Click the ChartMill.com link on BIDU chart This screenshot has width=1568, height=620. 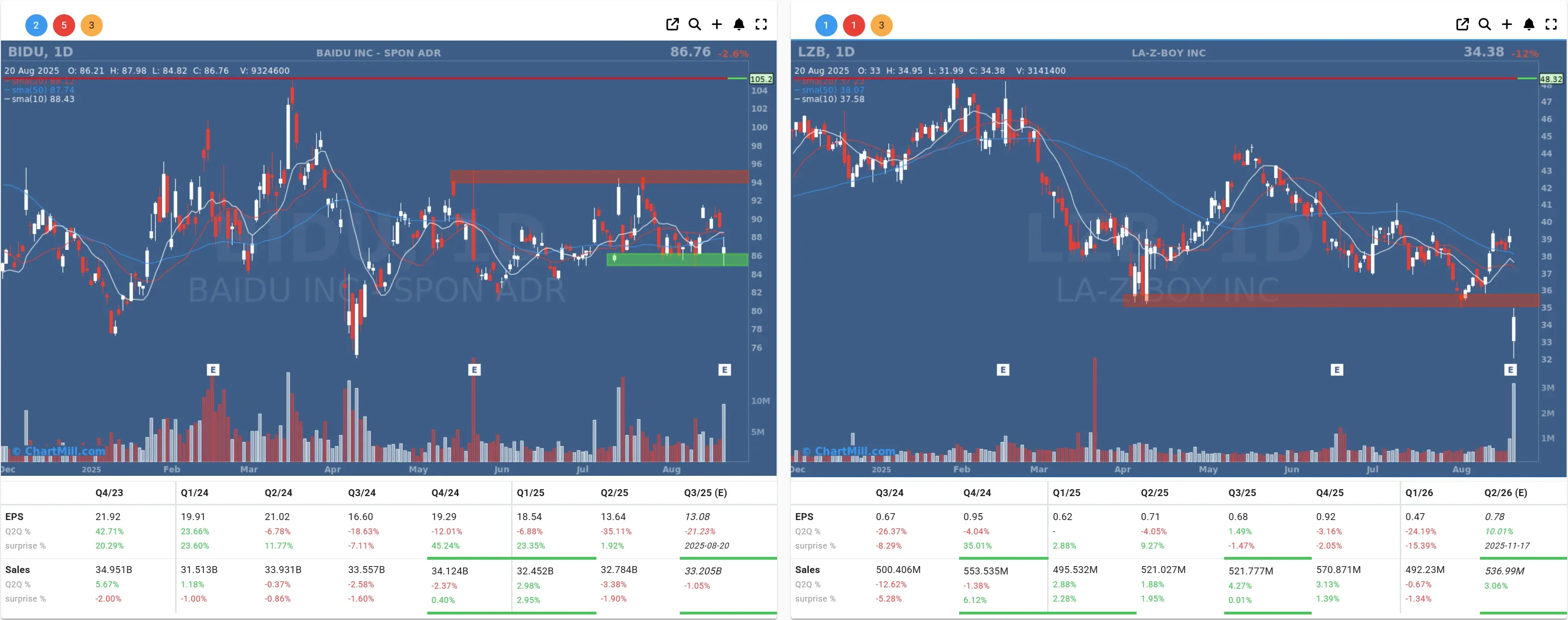coord(59,451)
